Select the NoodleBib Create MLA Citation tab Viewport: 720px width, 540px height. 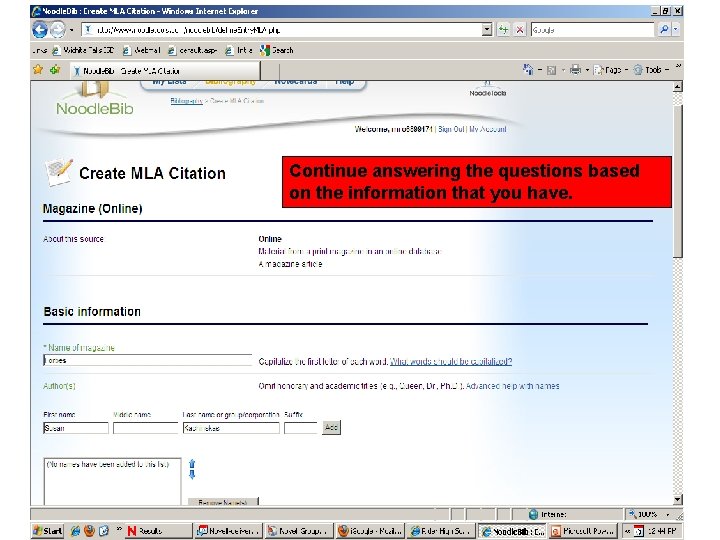[x=166, y=71]
